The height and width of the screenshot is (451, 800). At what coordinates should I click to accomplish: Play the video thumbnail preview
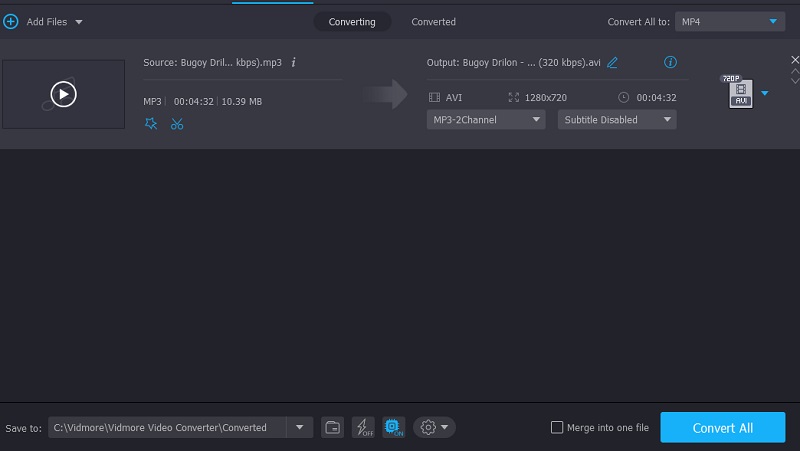pos(63,94)
